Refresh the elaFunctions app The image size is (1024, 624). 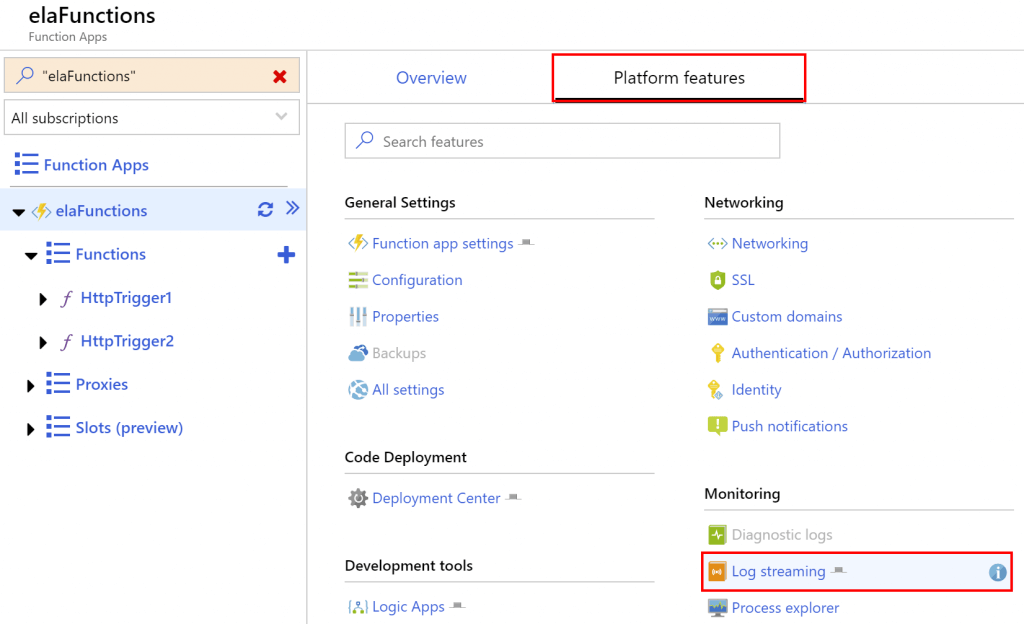pyautogui.click(x=265, y=210)
